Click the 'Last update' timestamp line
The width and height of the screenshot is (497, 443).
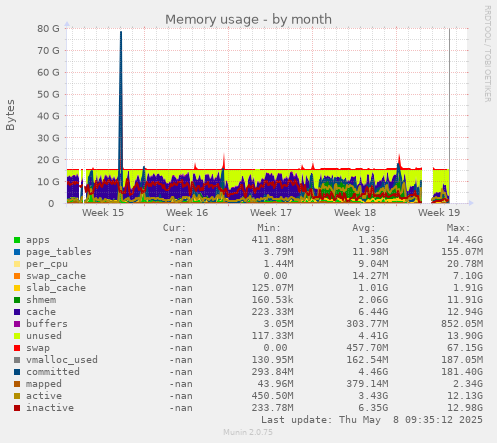click(372, 420)
